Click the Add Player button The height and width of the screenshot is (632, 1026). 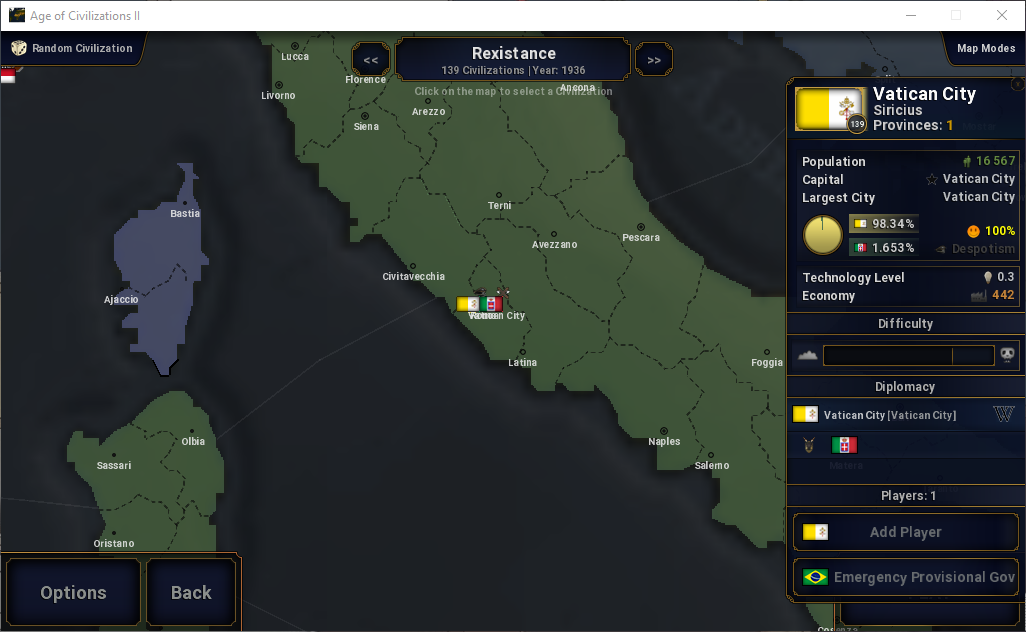click(x=906, y=532)
